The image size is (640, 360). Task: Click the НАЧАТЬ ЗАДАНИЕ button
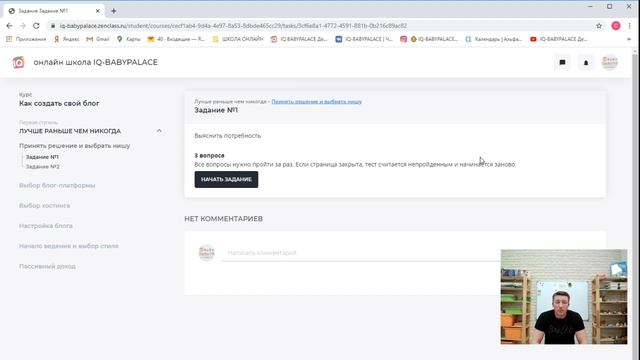(x=226, y=180)
